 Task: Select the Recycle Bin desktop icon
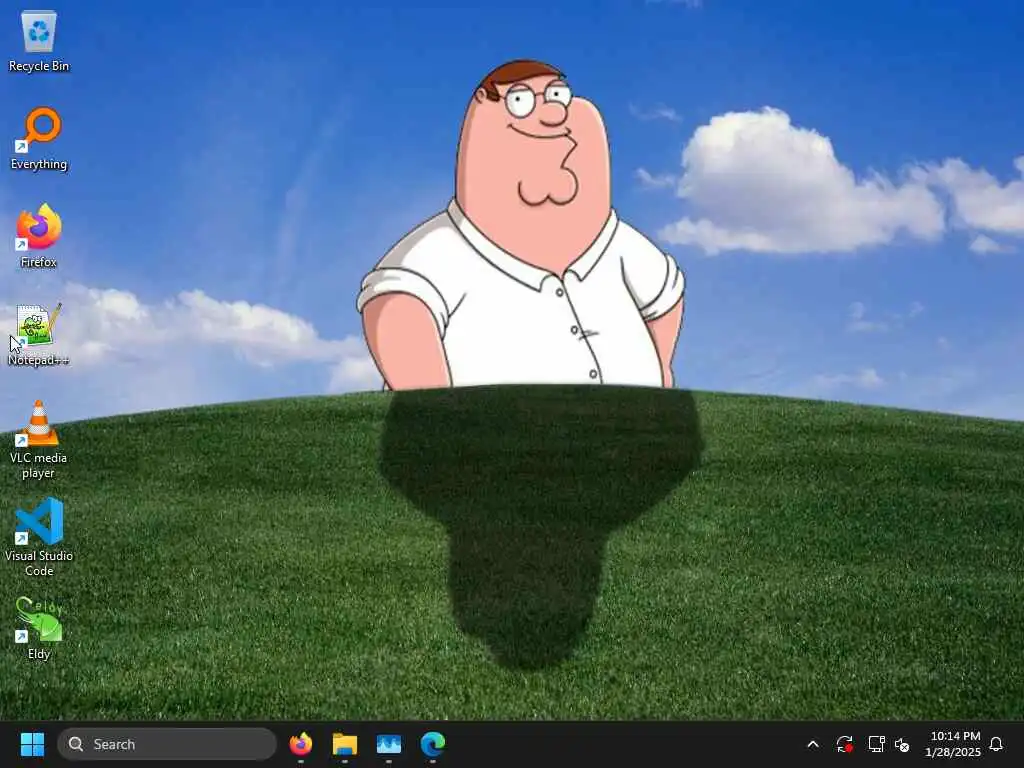39,40
